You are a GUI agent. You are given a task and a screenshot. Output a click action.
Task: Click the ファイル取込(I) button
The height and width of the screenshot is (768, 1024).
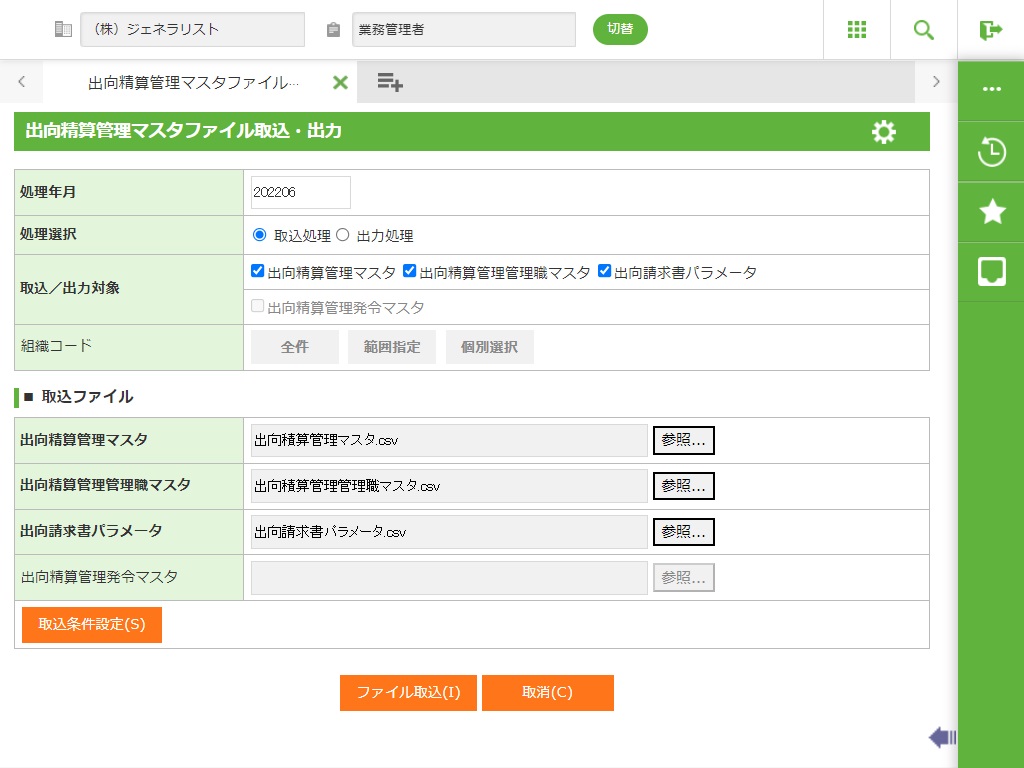point(408,693)
